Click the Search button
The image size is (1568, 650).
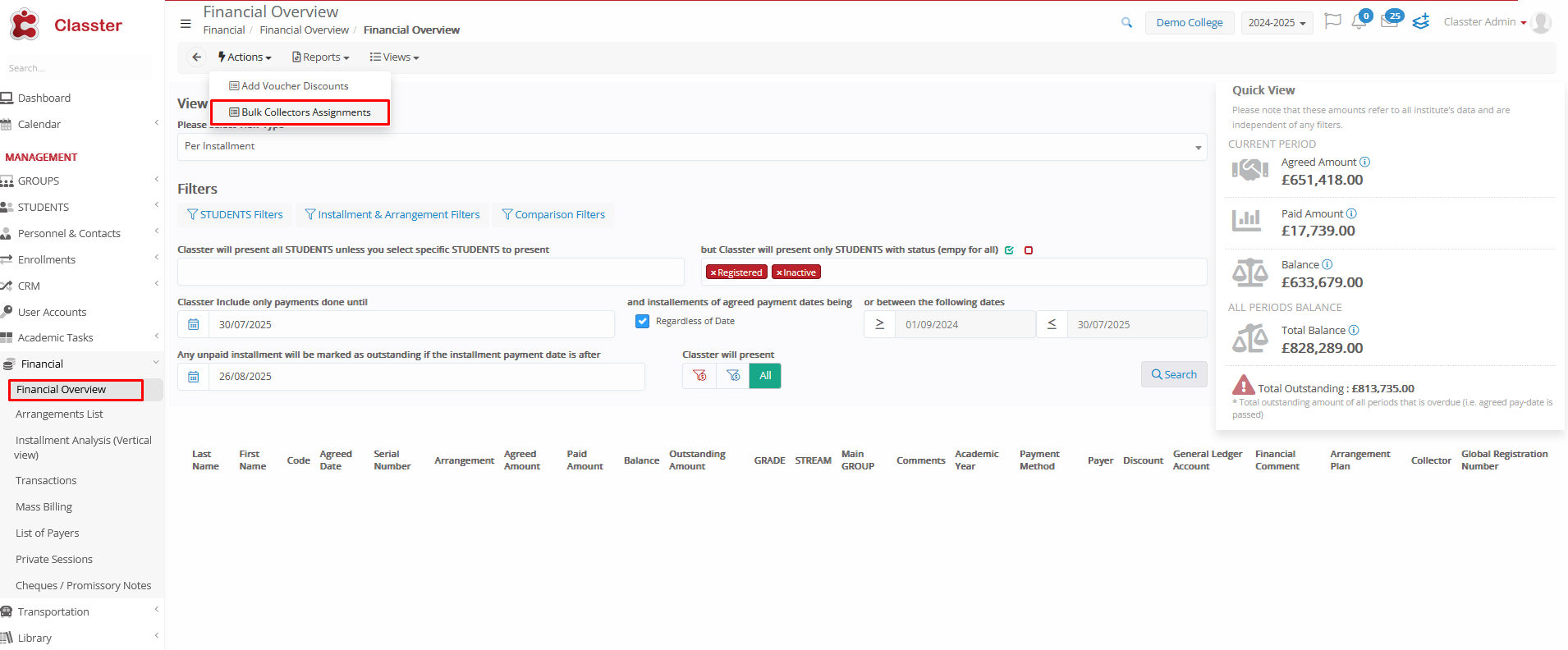click(1173, 375)
